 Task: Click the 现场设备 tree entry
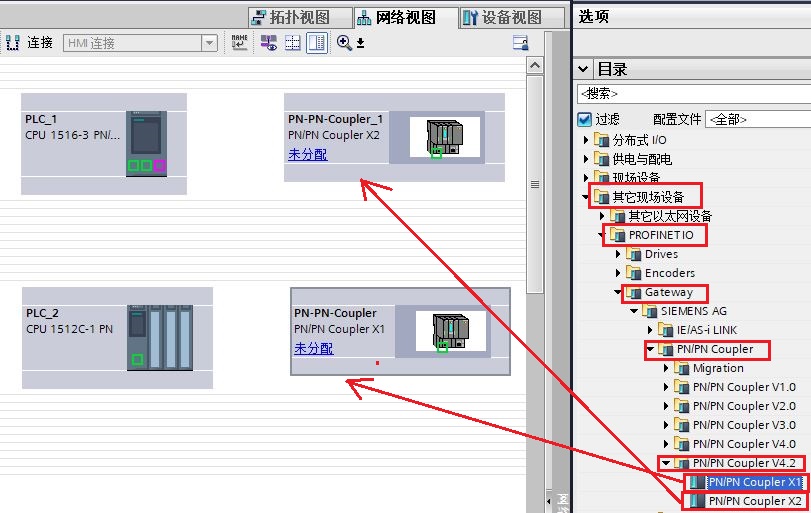pyautogui.click(x=636, y=178)
